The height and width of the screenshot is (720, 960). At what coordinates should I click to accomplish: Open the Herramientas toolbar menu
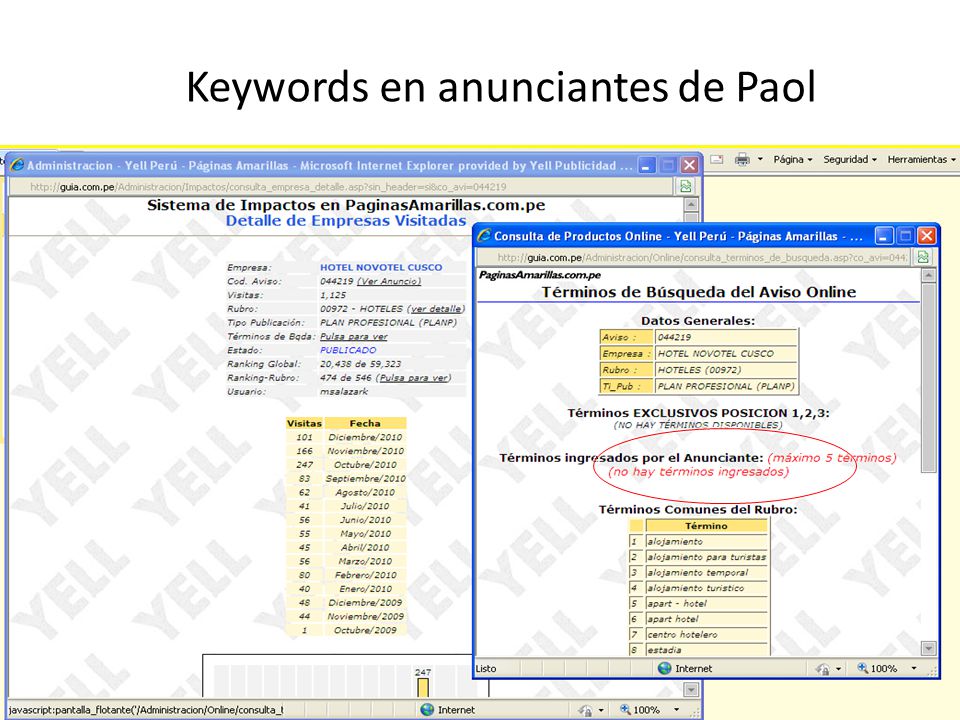(921, 159)
